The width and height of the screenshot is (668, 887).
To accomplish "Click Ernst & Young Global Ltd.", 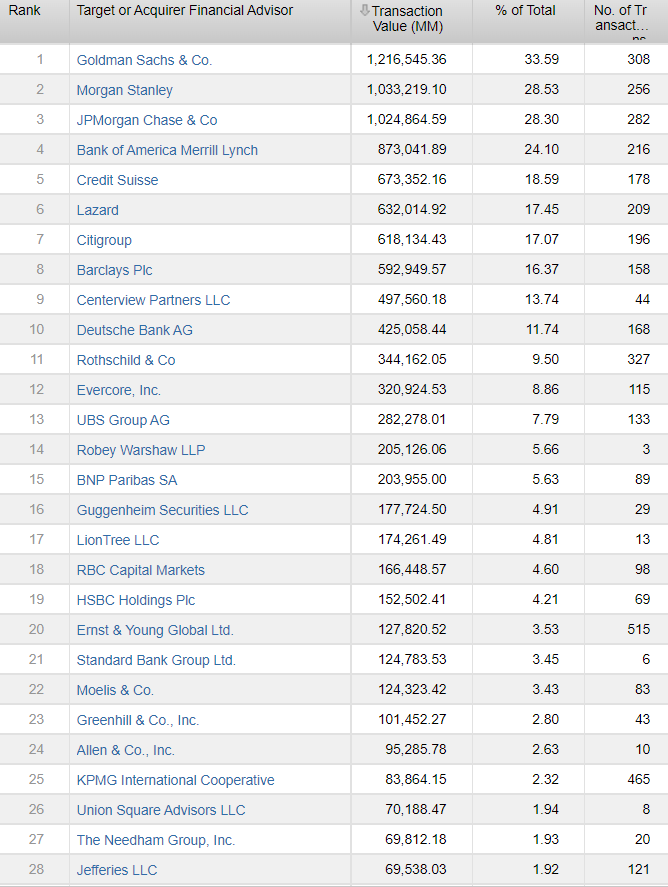I will point(155,630).
